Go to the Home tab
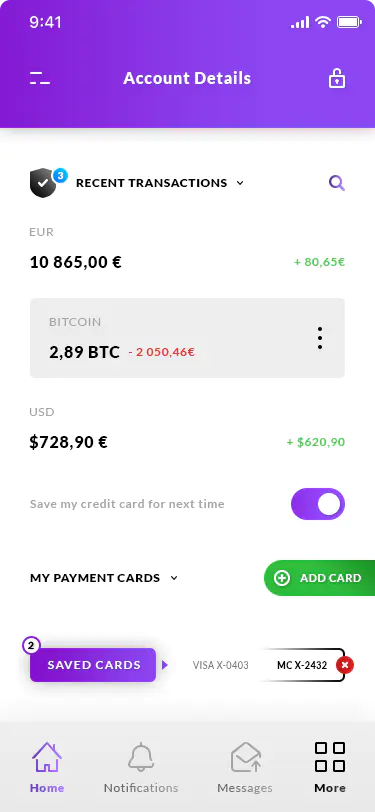 (47, 768)
